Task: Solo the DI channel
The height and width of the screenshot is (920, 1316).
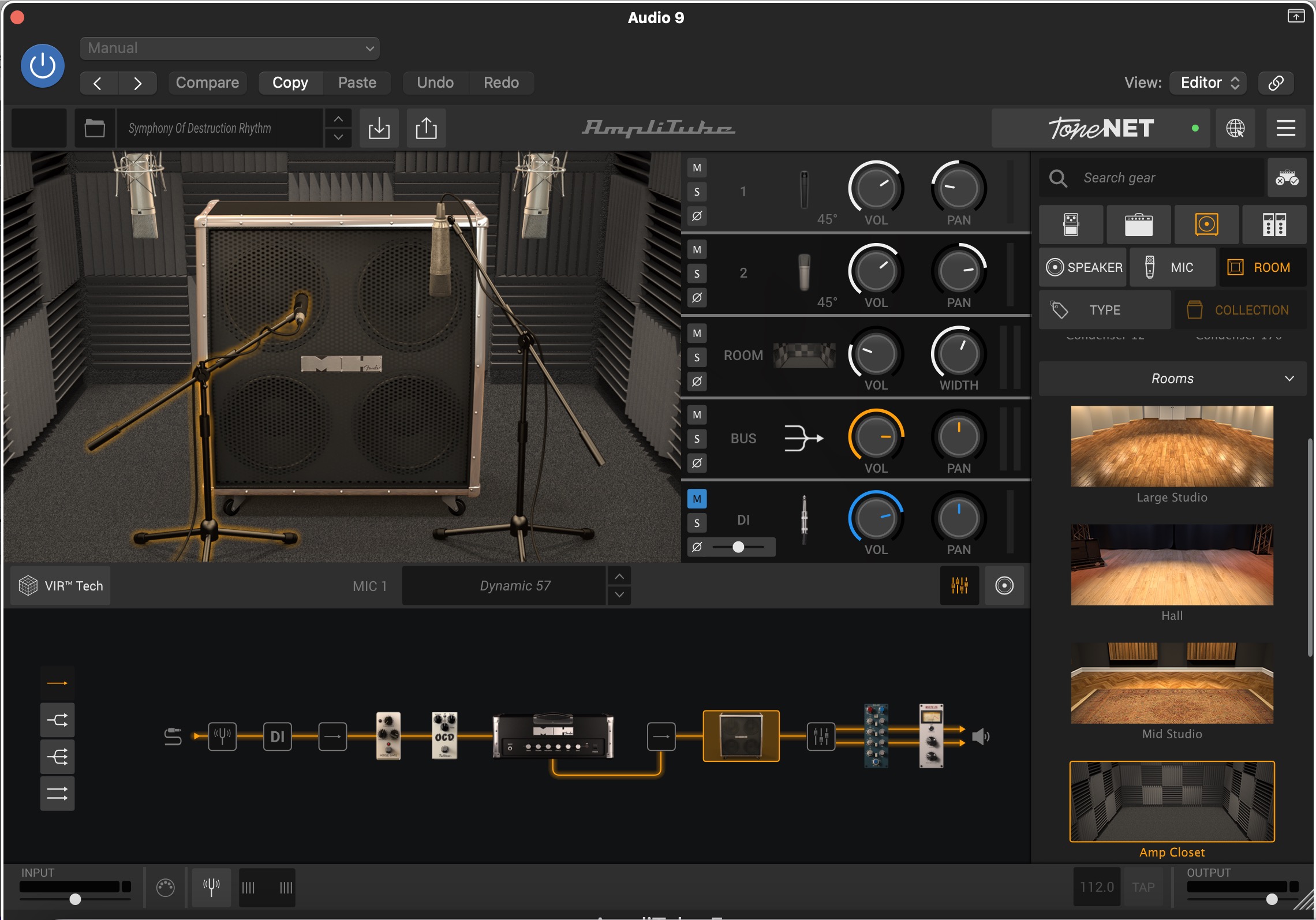Action: (x=697, y=523)
